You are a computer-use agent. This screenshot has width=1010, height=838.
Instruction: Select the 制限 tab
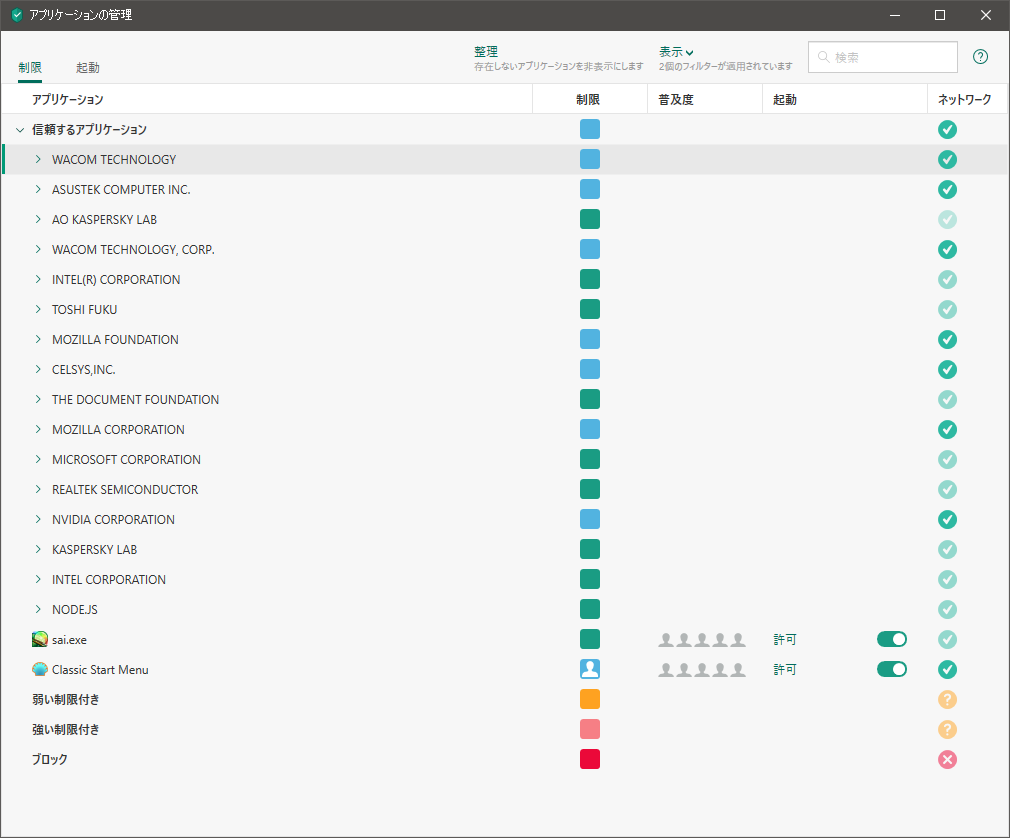click(30, 68)
